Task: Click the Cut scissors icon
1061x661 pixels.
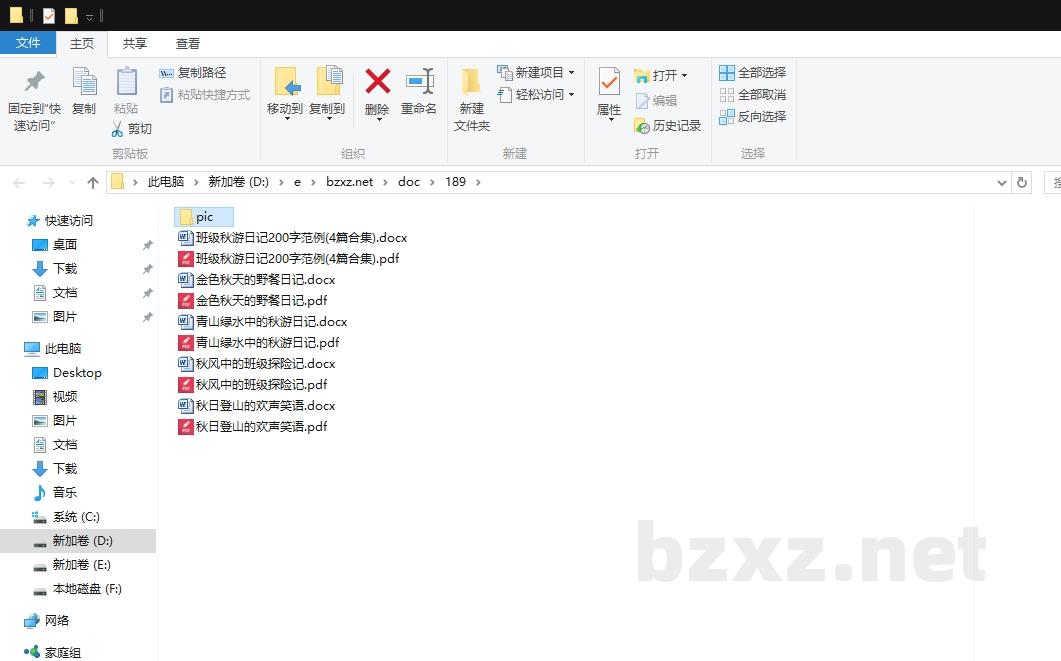Action: coord(117,129)
